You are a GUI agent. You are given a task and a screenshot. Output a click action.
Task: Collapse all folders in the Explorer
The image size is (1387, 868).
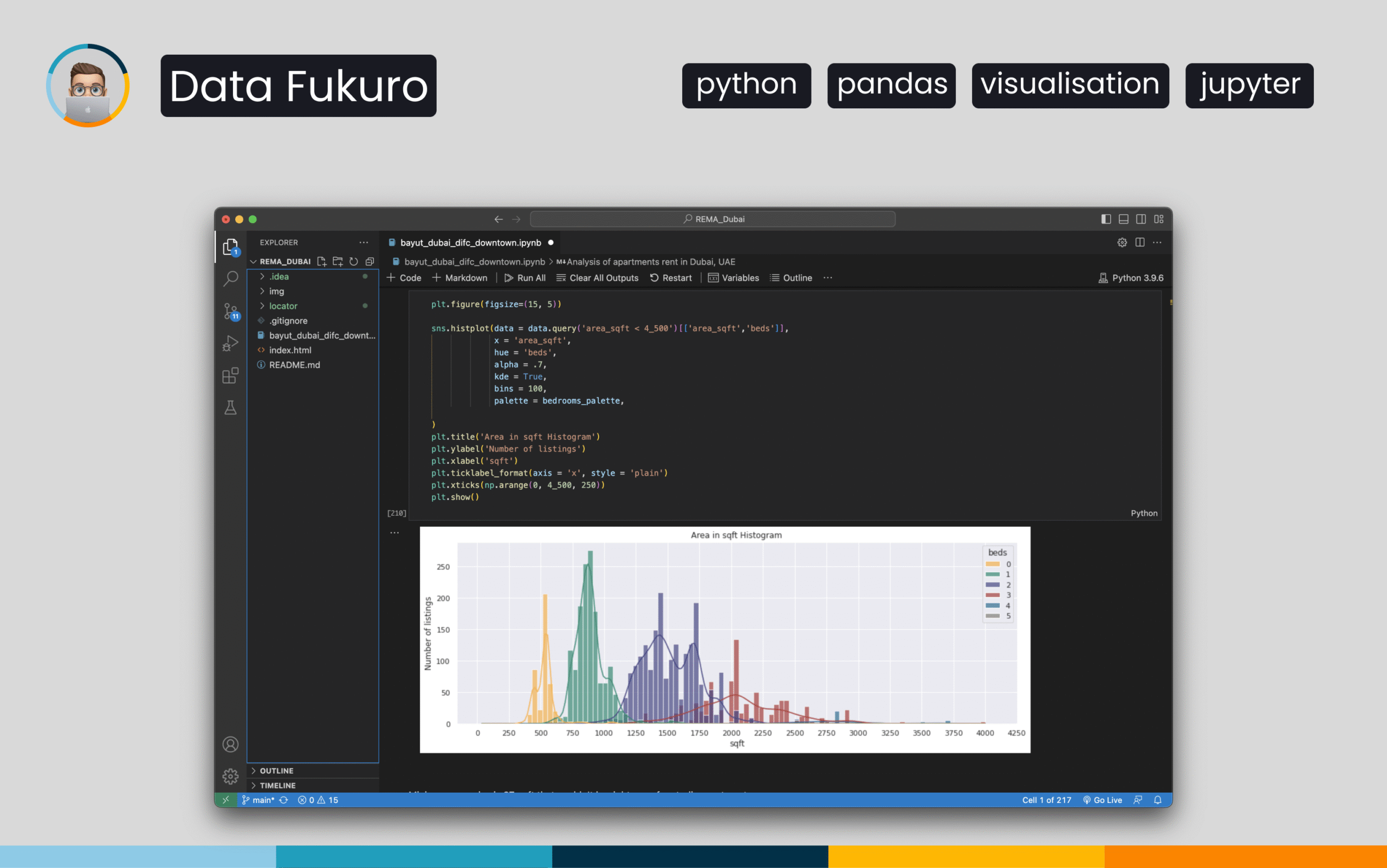pos(370,261)
